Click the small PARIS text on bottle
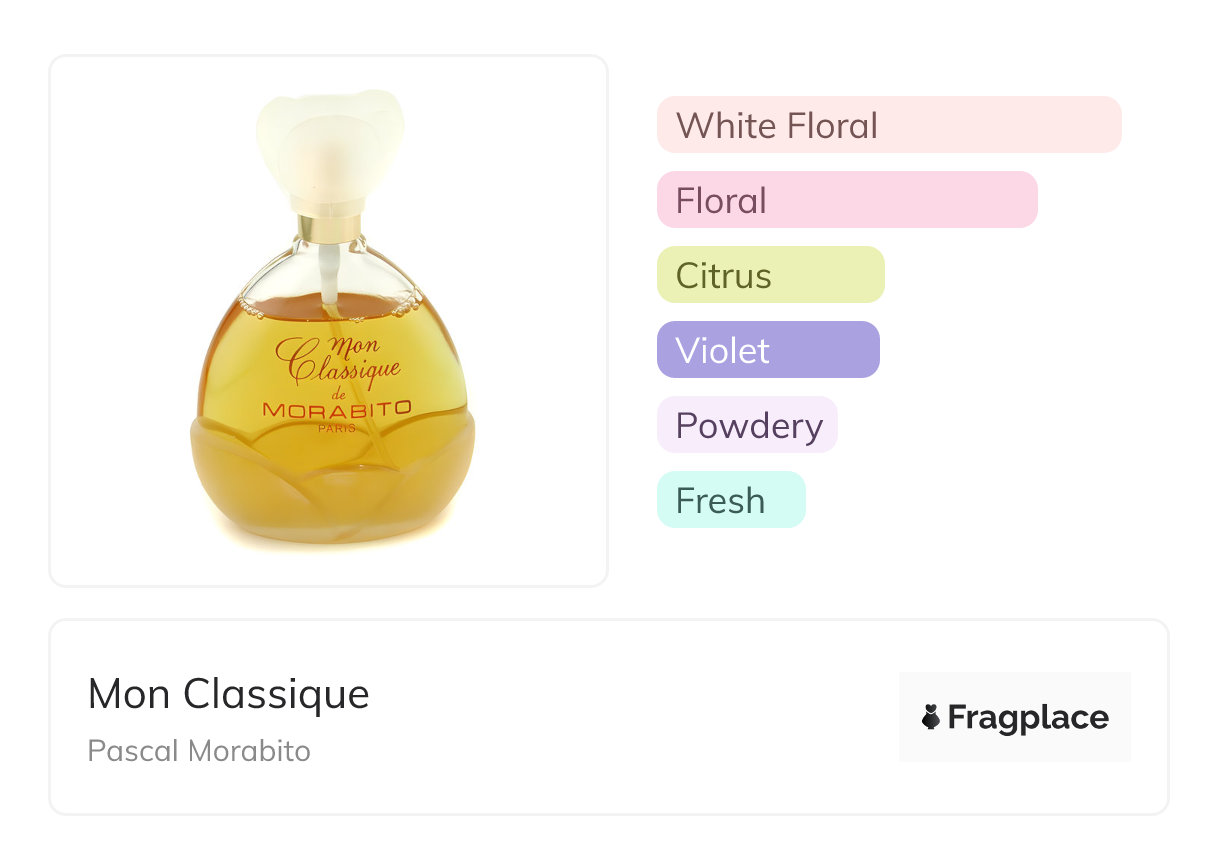This screenshot has height=864, width=1218. (337, 428)
